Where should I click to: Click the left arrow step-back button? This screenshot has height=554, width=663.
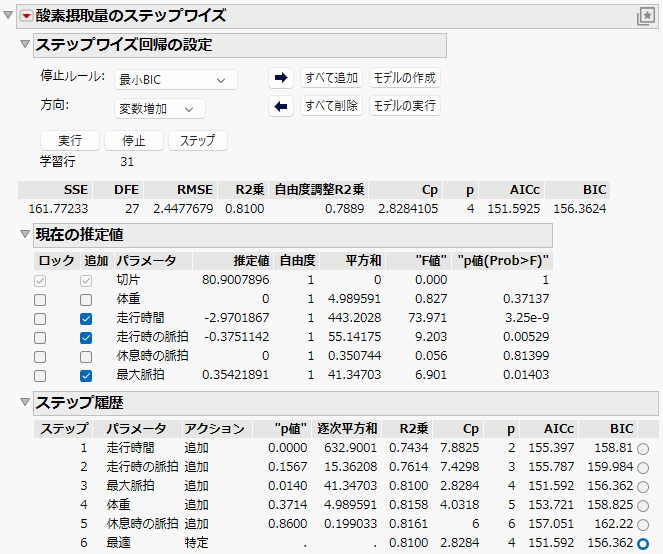281,106
